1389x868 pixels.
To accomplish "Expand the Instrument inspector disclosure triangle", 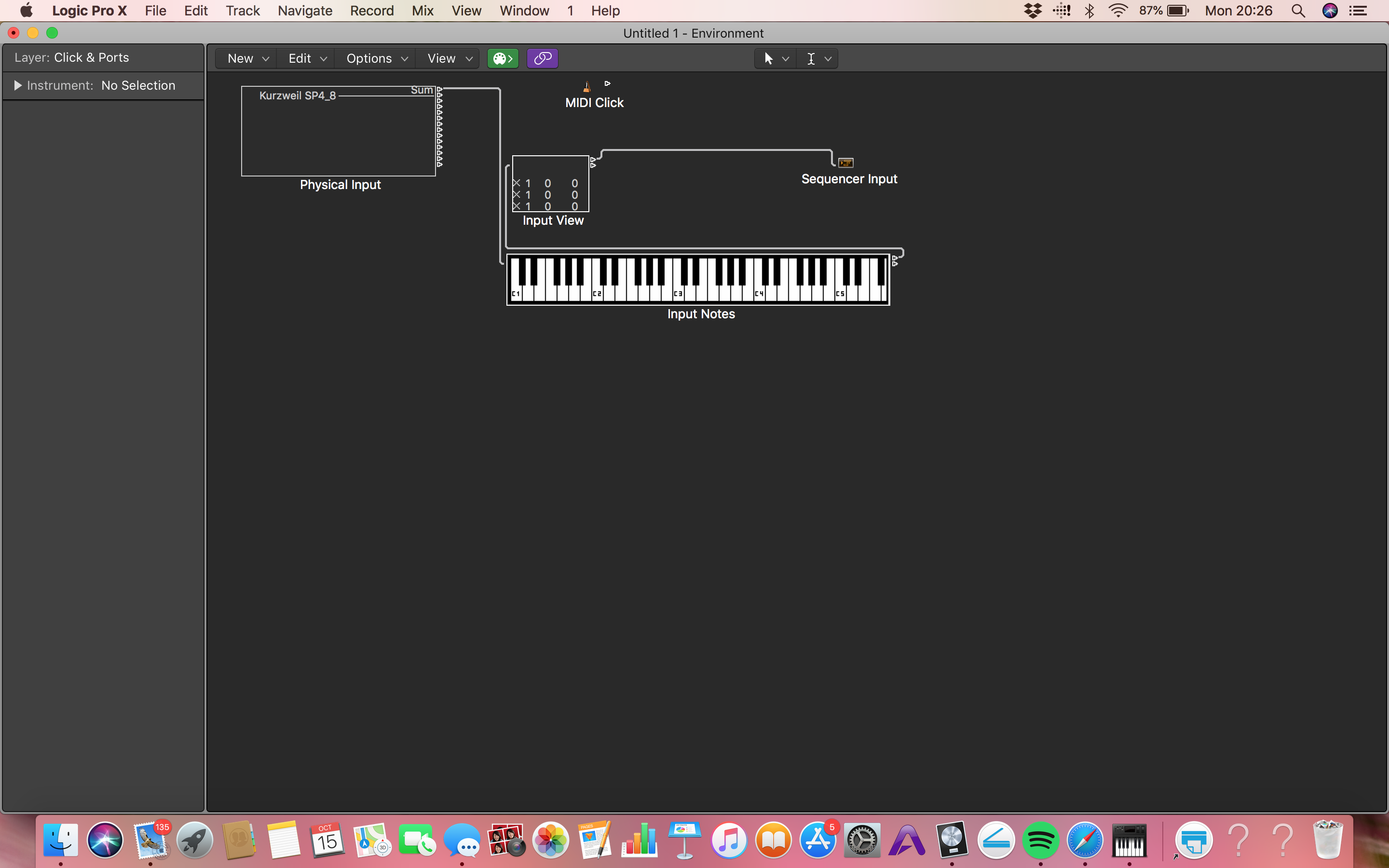I will pos(18,85).
